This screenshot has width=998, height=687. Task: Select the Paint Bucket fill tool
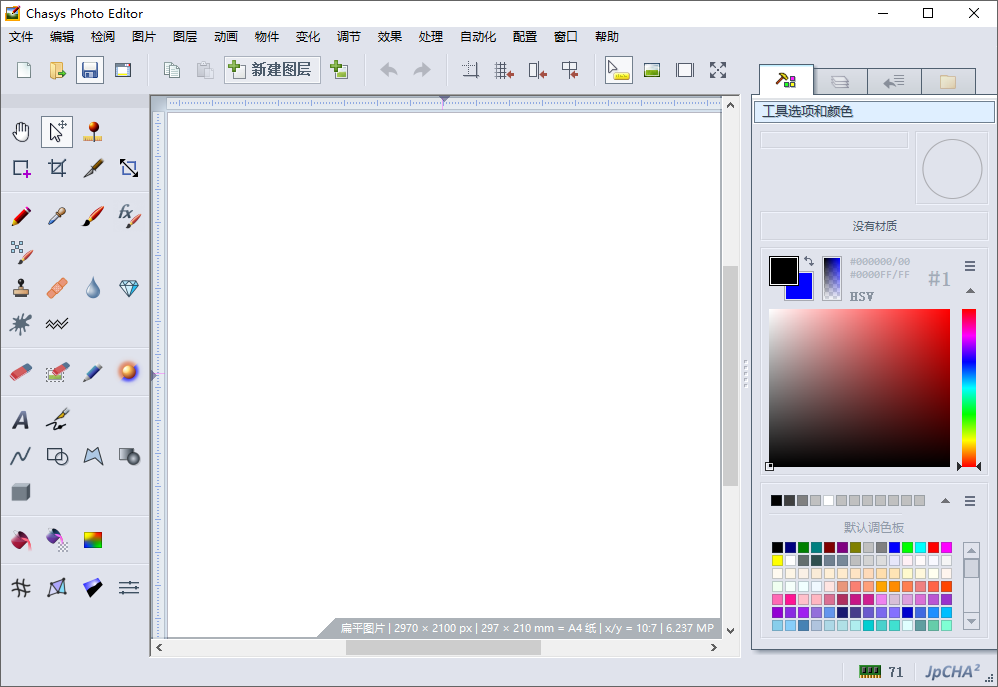(x=21, y=540)
